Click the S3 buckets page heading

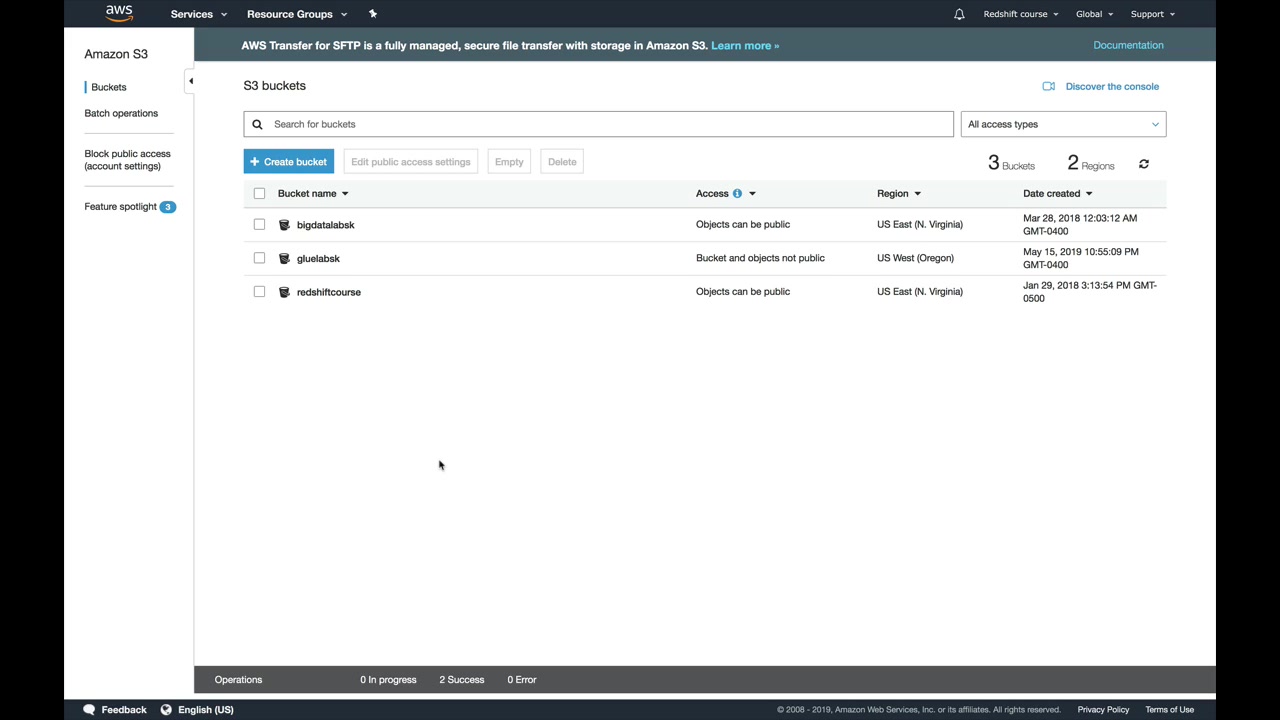(x=274, y=86)
